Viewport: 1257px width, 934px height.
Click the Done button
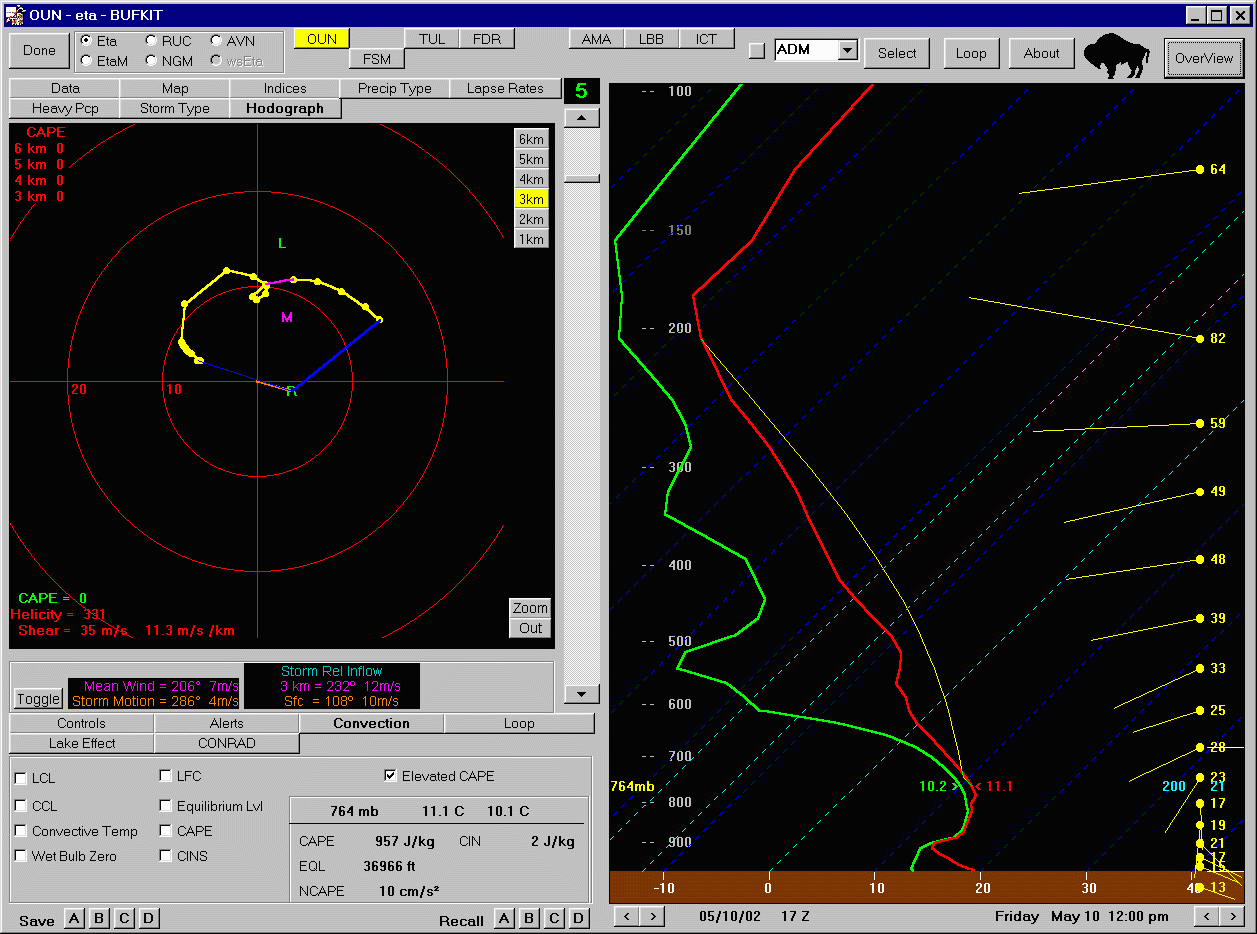click(39, 51)
